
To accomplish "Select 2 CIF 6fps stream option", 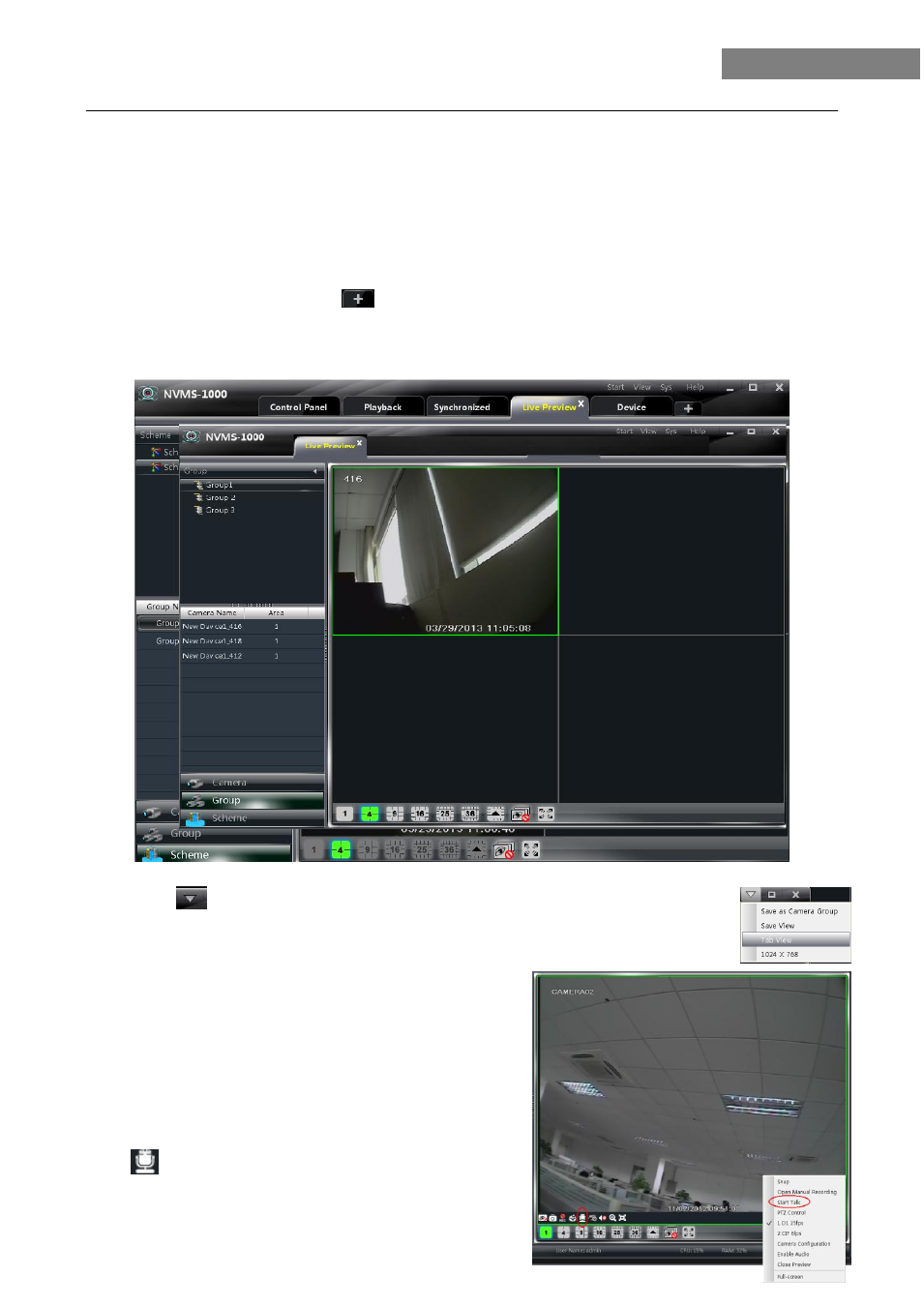I will (x=805, y=1233).
